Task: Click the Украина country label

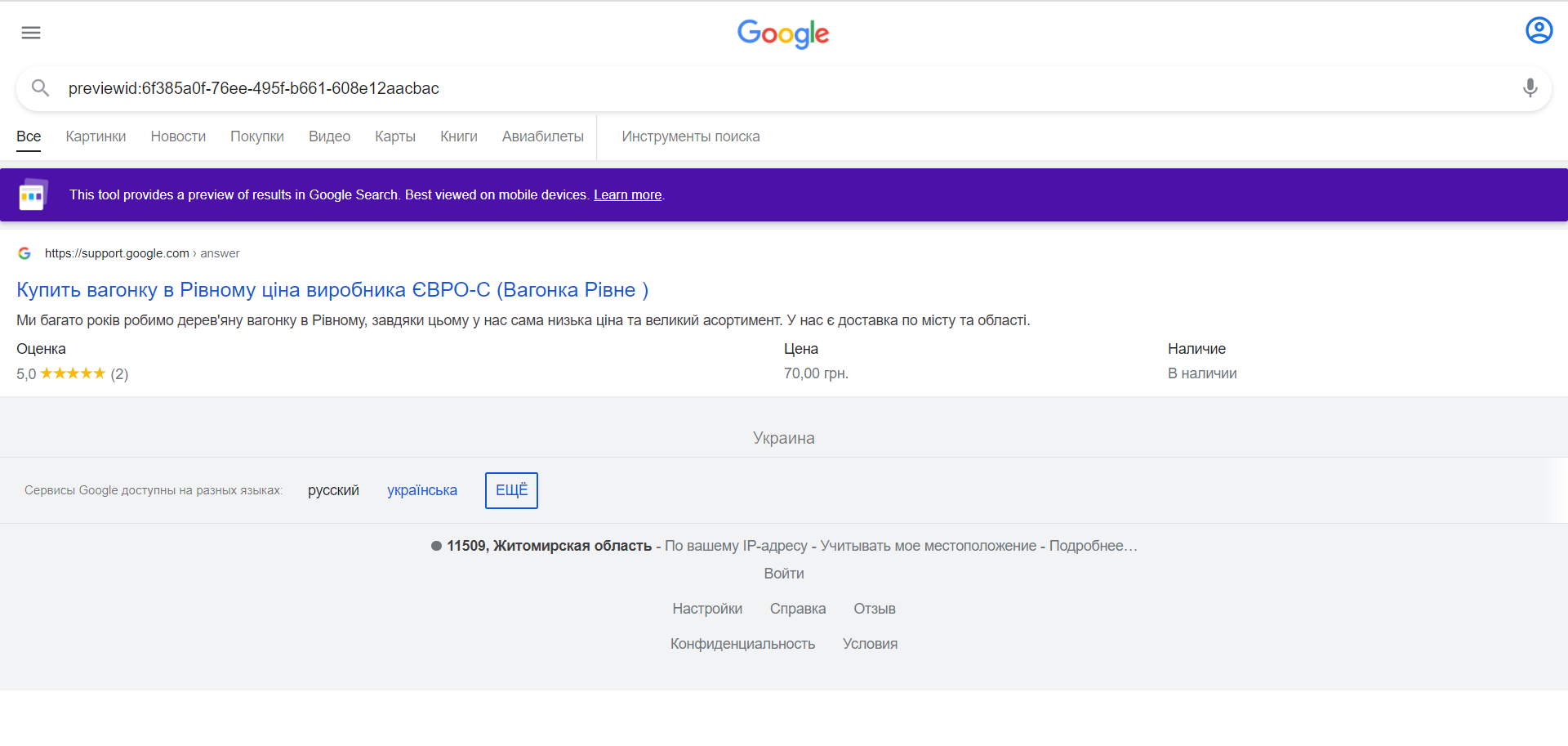Action: point(784,438)
